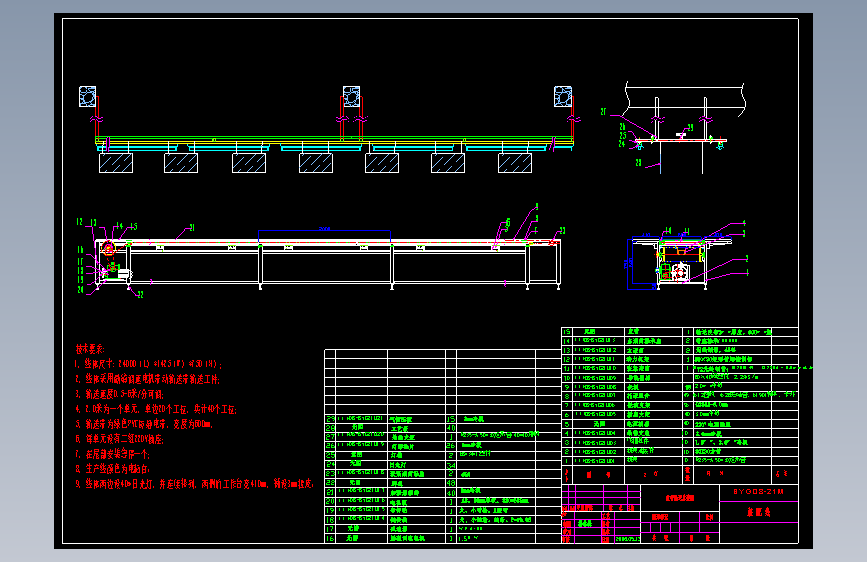Click balloon number 27 on detail view

point(603,112)
